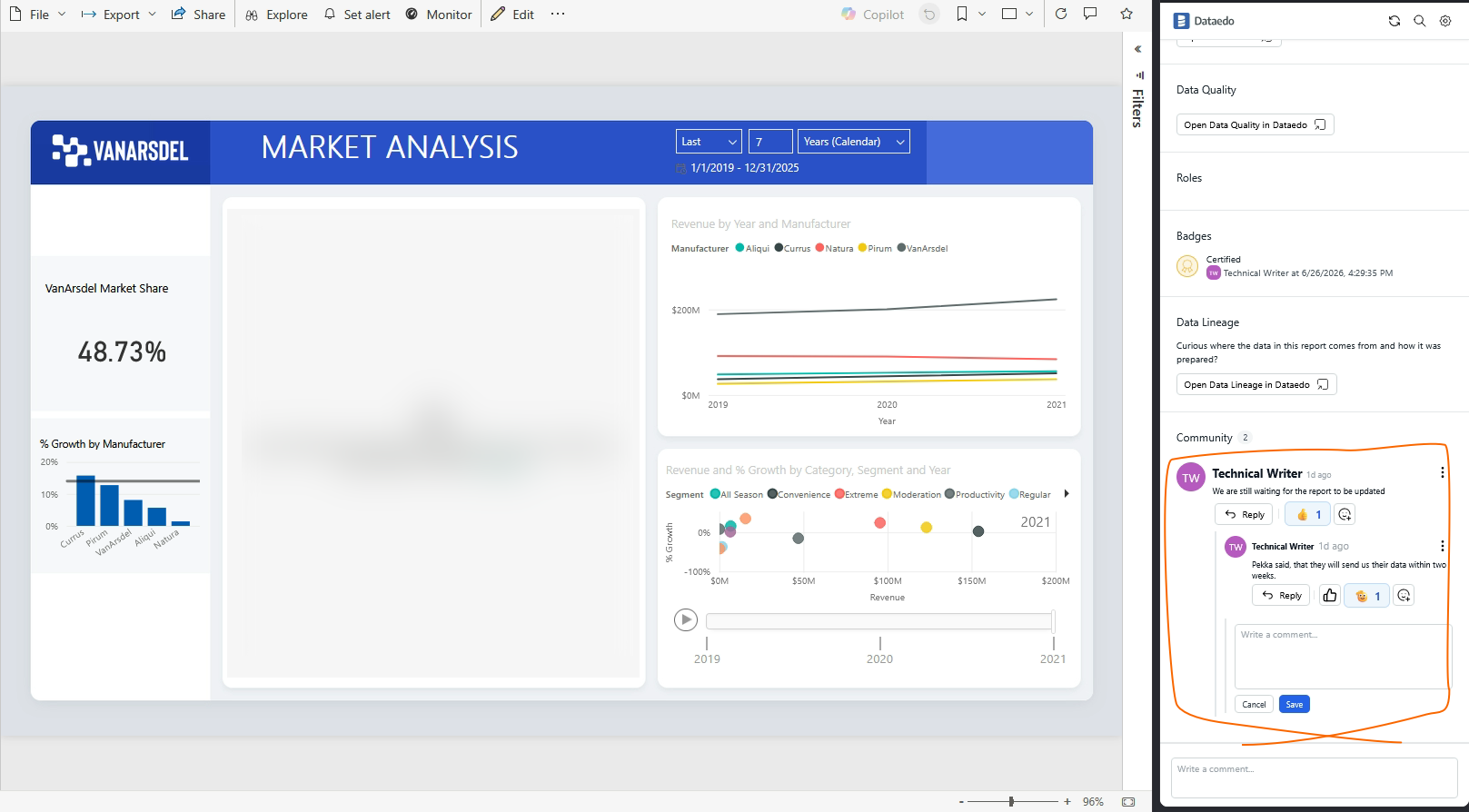Screen dimensions: 1469x812
Task: Open the 'Last' relative date dropdown
Action: [x=709, y=142]
